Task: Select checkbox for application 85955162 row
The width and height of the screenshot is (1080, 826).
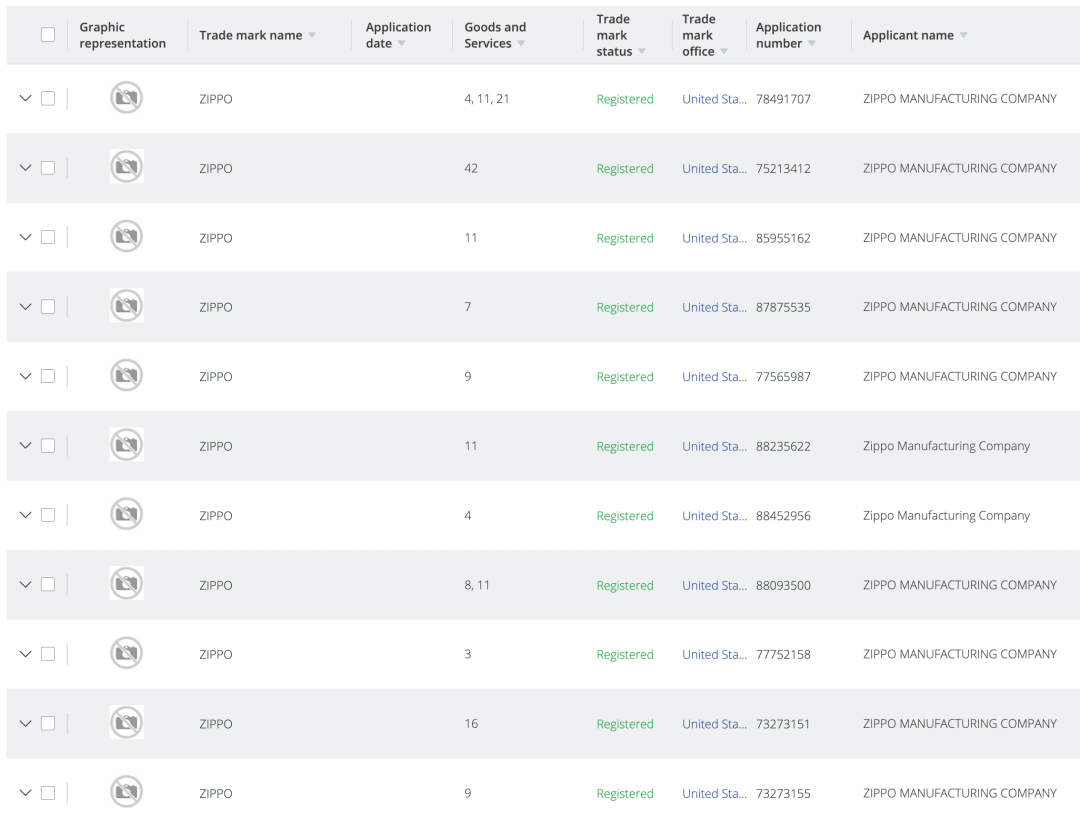Action: coord(48,237)
